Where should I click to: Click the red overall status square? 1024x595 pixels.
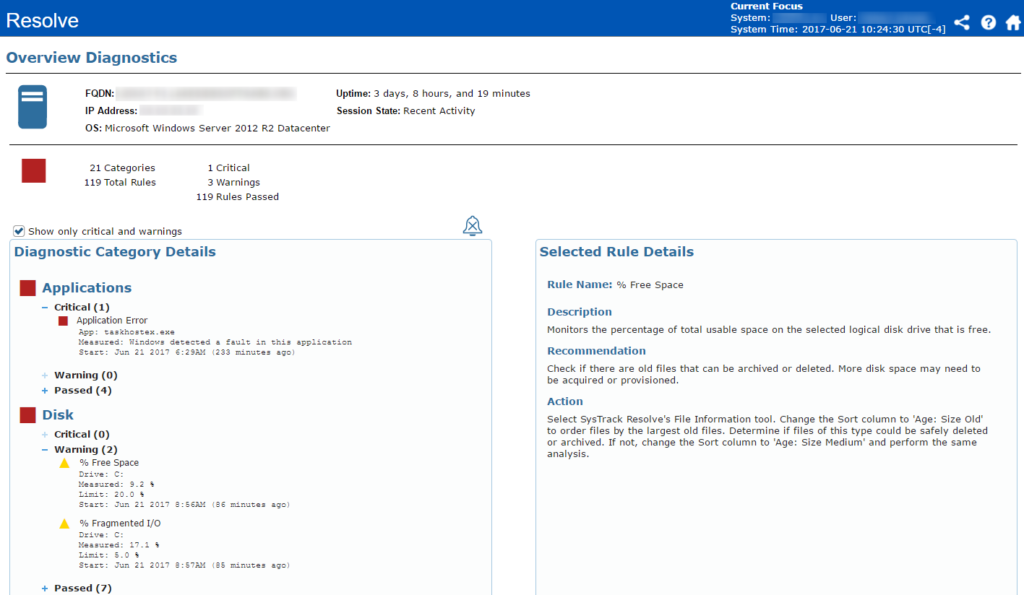[x=34, y=171]
